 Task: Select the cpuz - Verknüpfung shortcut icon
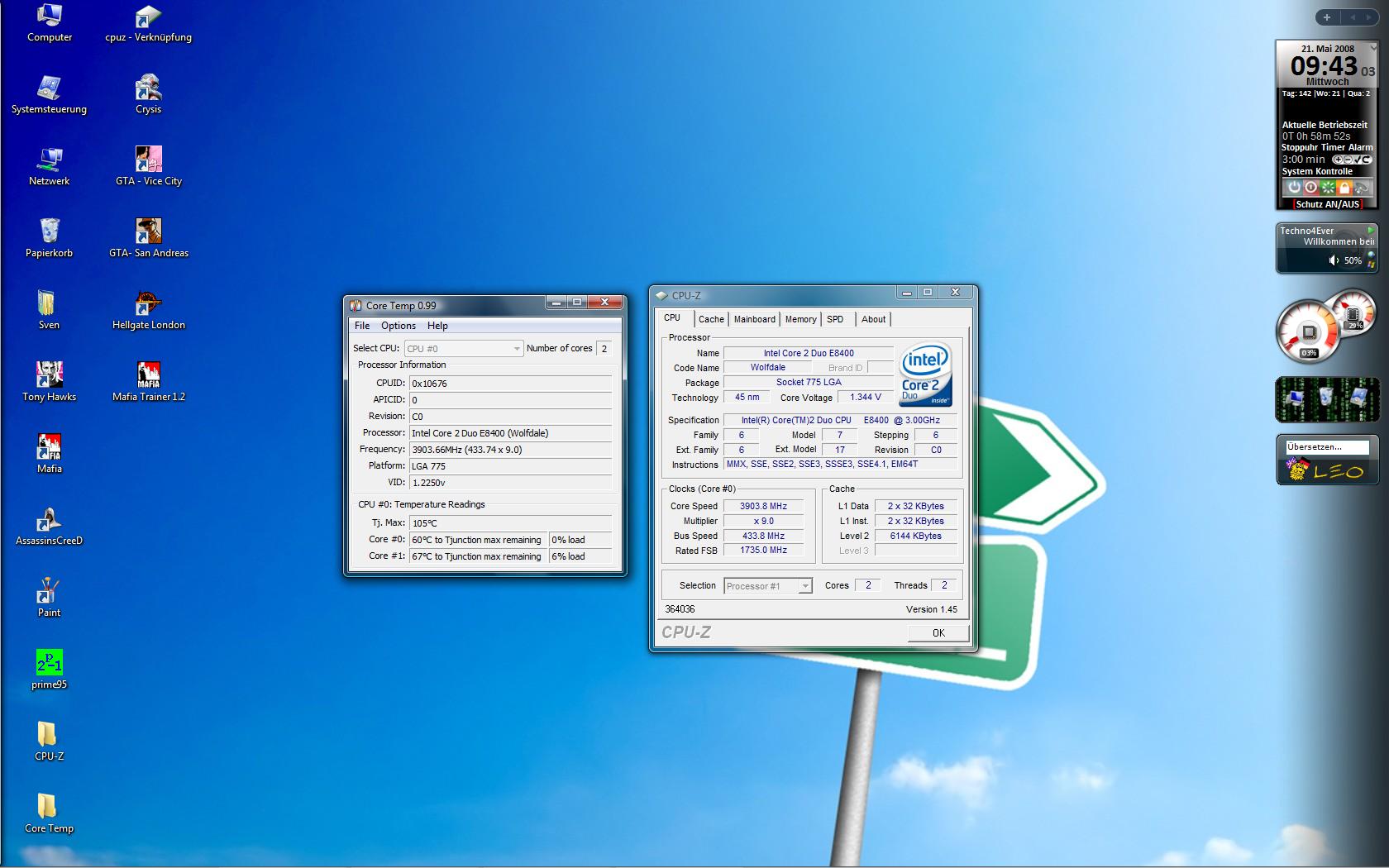(x=148, y=22)
